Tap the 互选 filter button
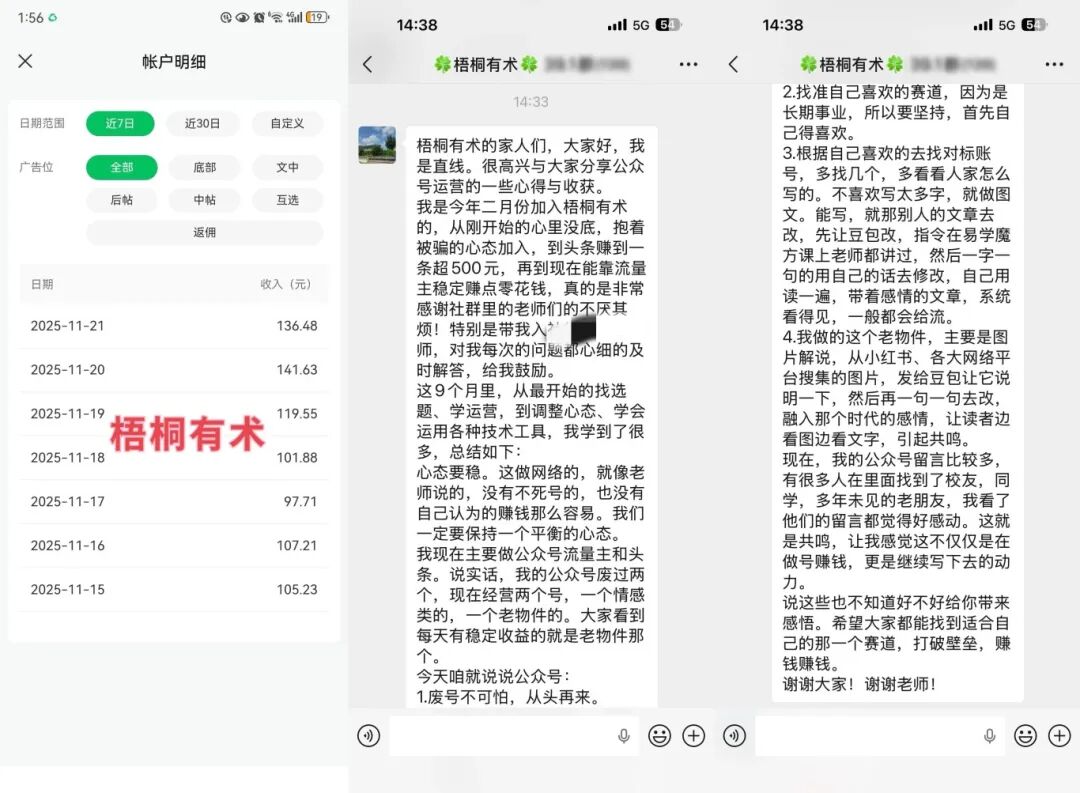Image resolution: width=1080 pixels, height=793 pixels. click(287, 200)
